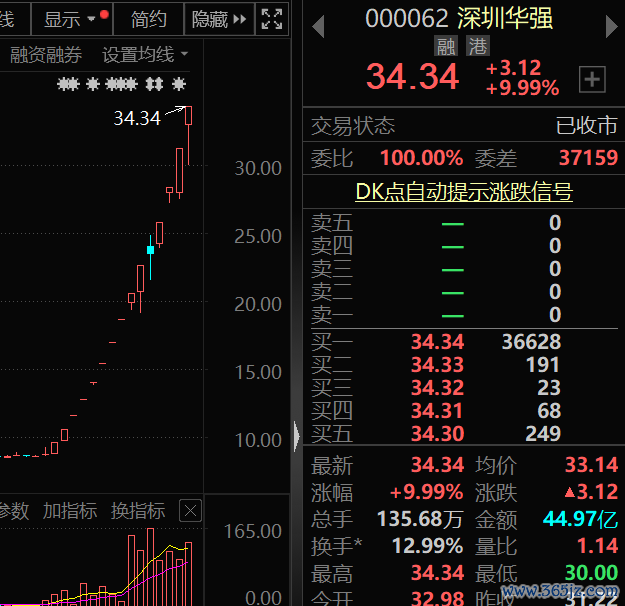Click 总手 value 135.68万

[x=420, y=519]
